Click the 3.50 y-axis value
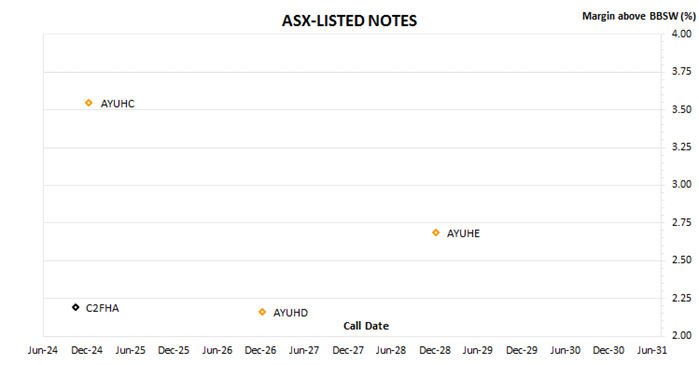 [682, 109]
